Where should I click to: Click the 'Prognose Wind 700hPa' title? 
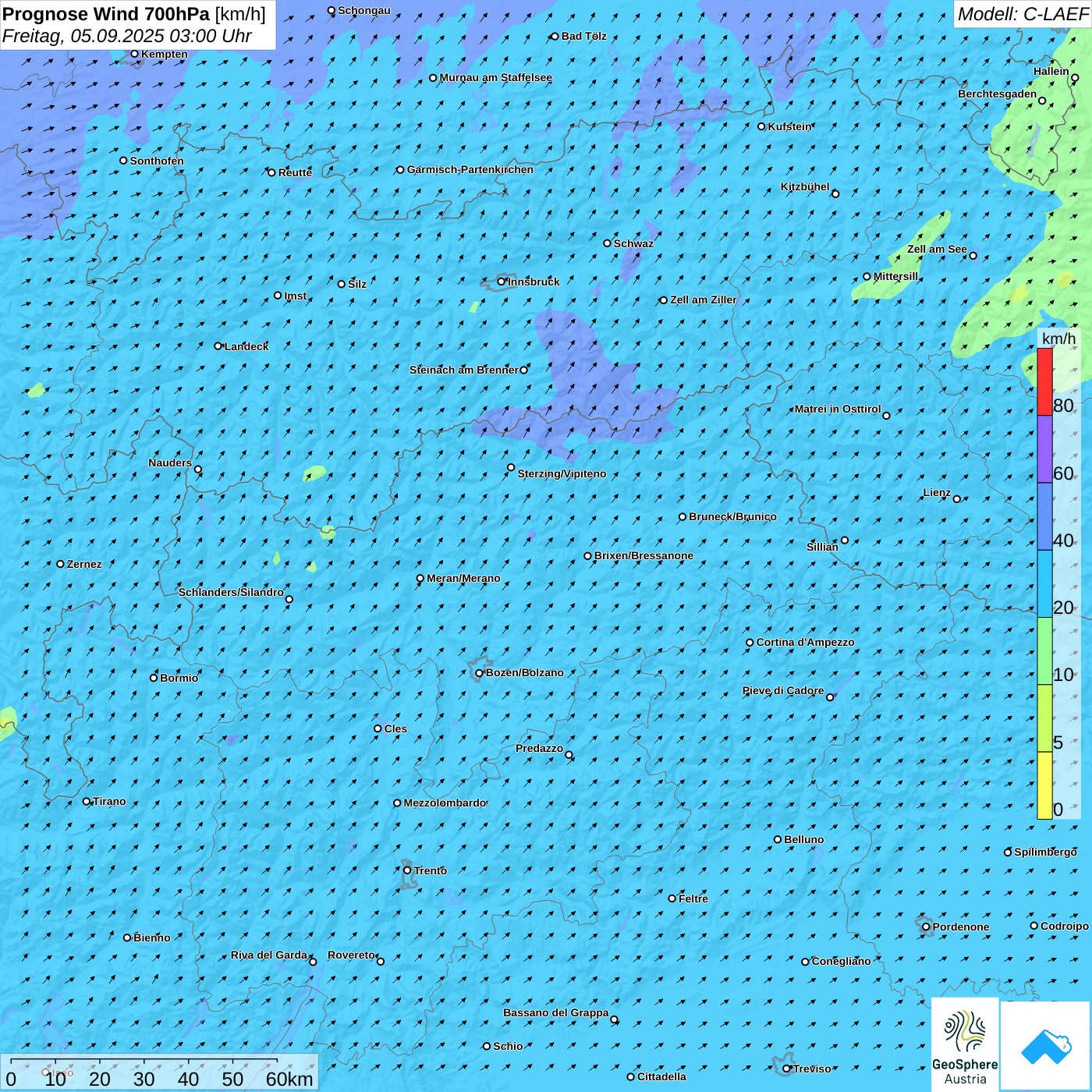click(106, 14)
